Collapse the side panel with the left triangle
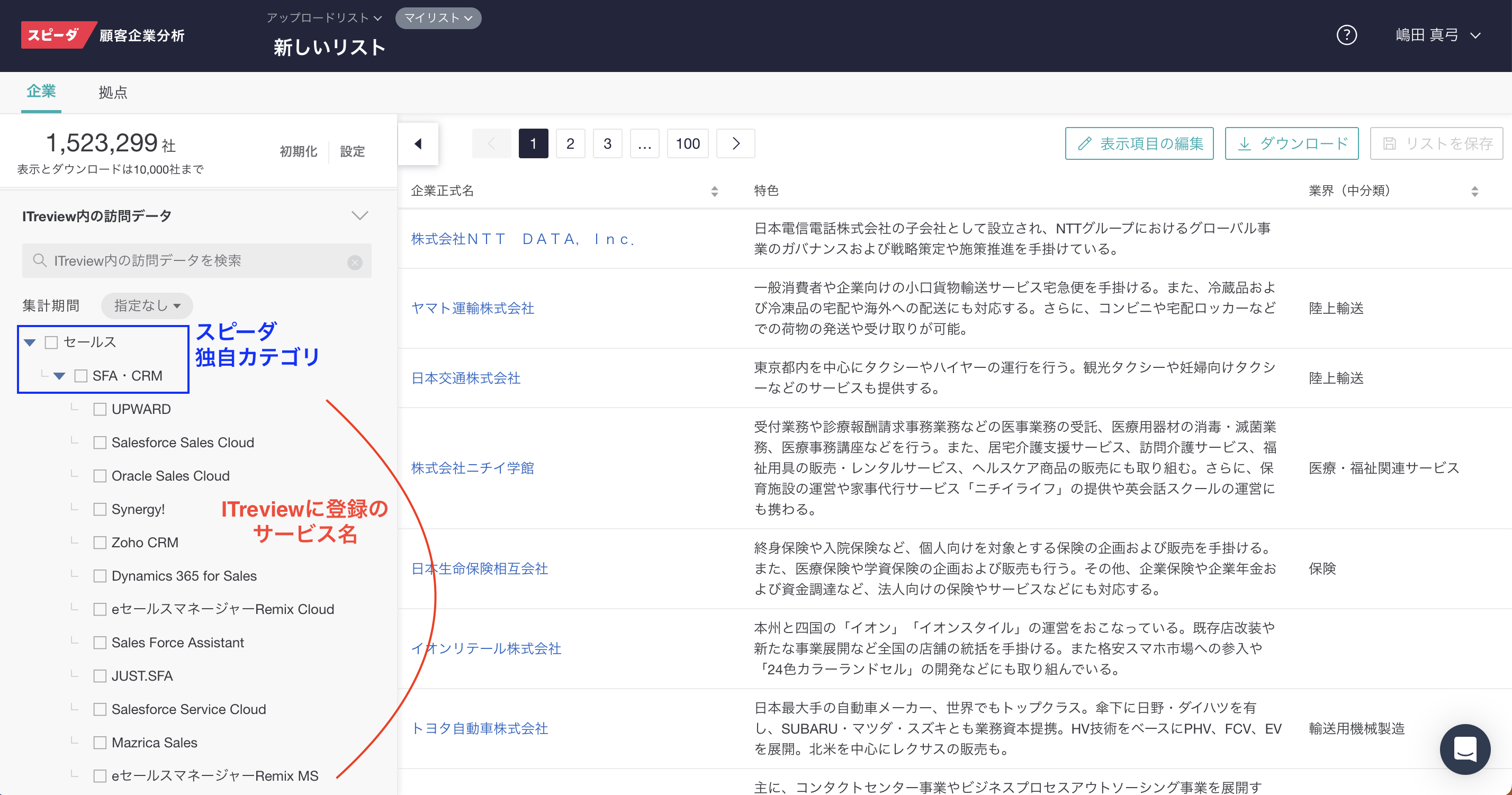 (x=418, y=144)
